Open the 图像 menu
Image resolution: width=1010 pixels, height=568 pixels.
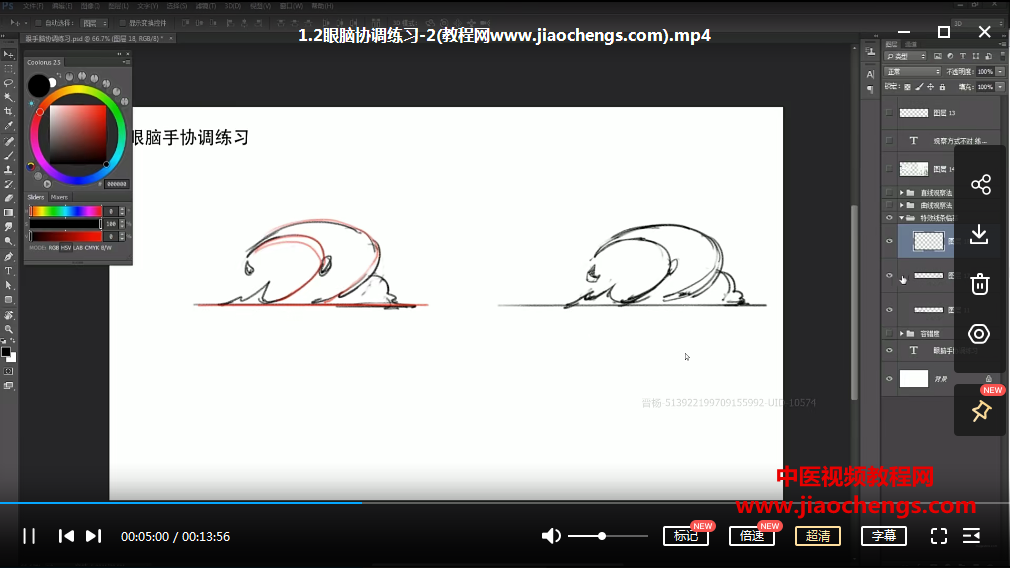90,6
